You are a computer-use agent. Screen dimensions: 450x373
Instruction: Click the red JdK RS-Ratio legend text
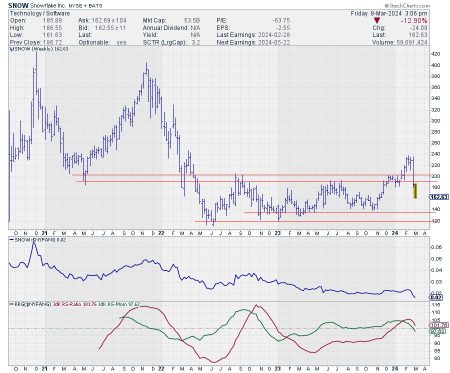[x=74, y=304]
